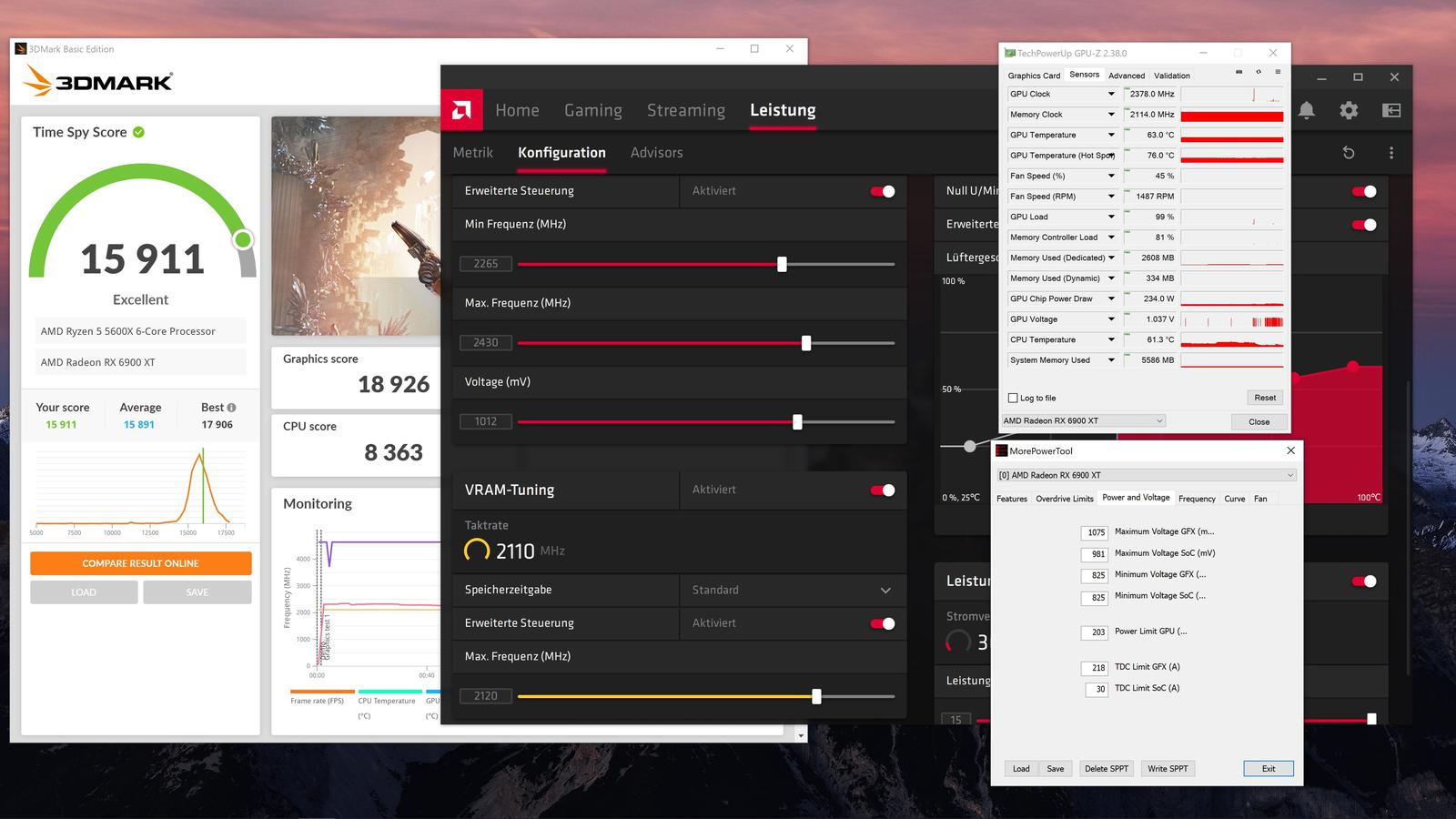The height and width of the screenshot is (819, 1456).
Task: Open the GPU-Z Validation tab
Action: [x=1172, y=76]
